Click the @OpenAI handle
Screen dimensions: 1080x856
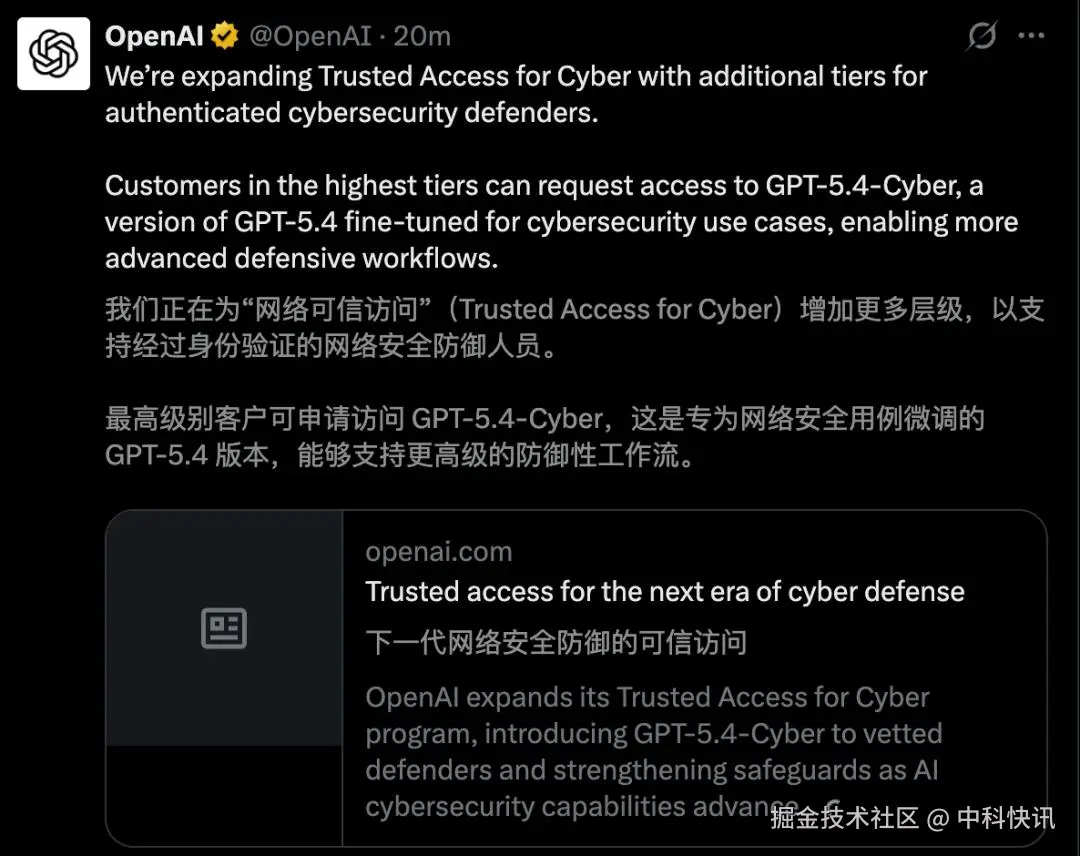click(x=310, y=37)
